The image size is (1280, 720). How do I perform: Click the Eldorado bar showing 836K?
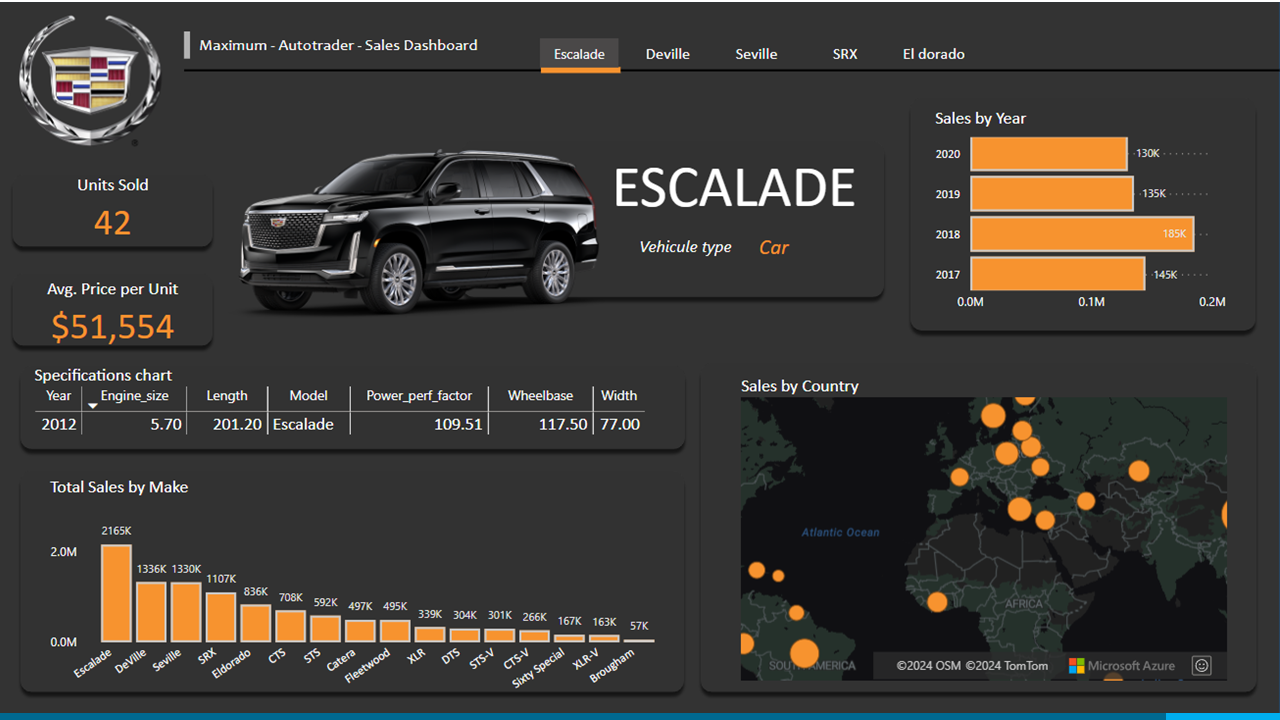coord(256,623)
